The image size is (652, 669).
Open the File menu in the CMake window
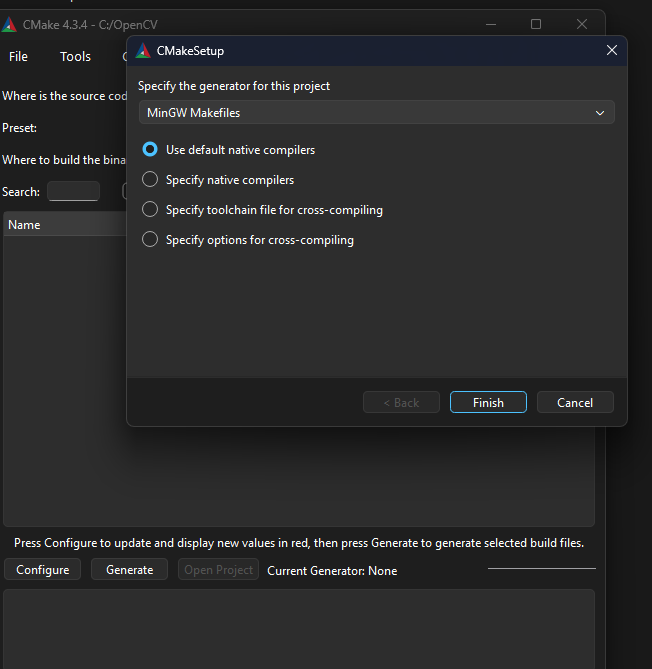click(18, 56)
